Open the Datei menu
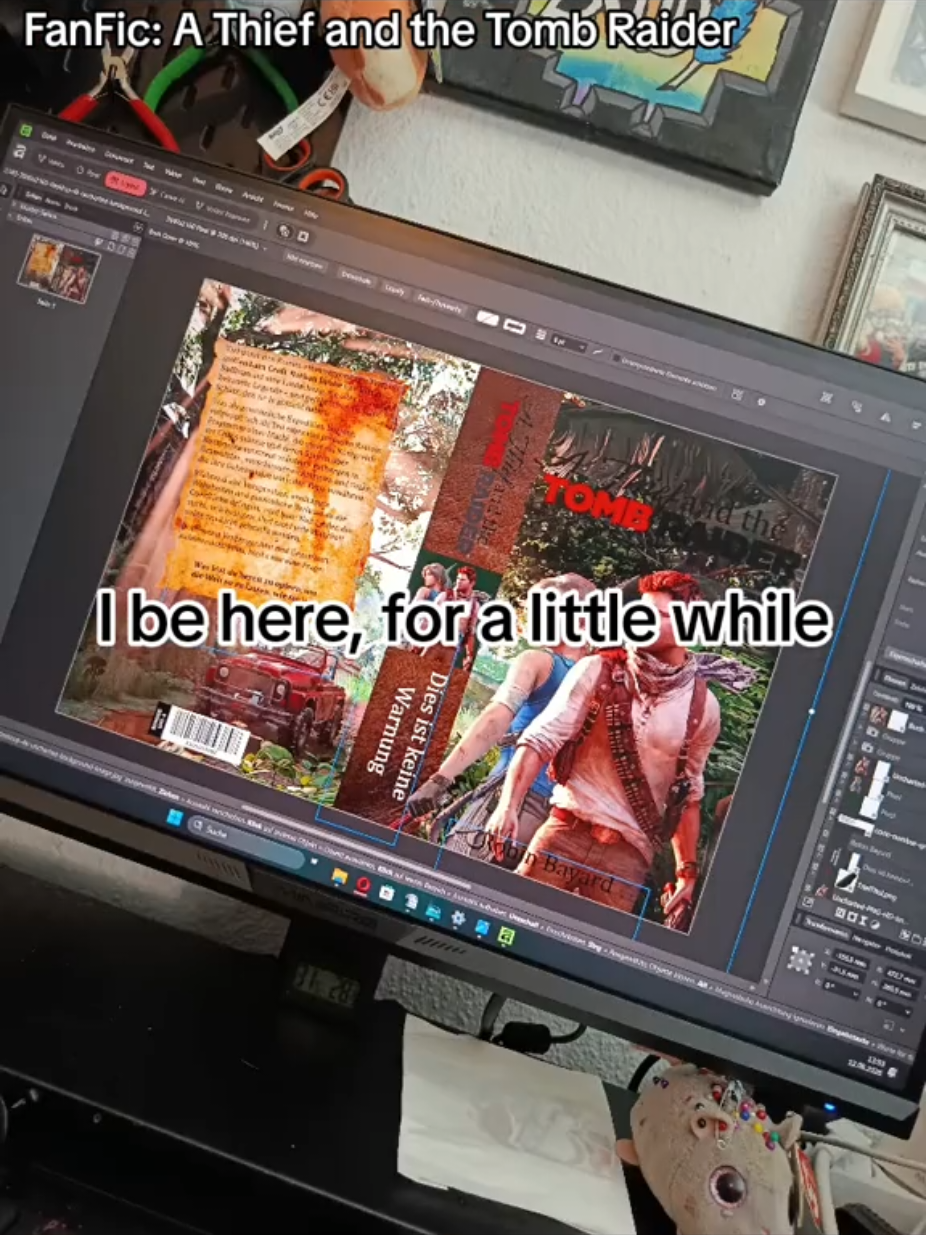 (48, 136)
